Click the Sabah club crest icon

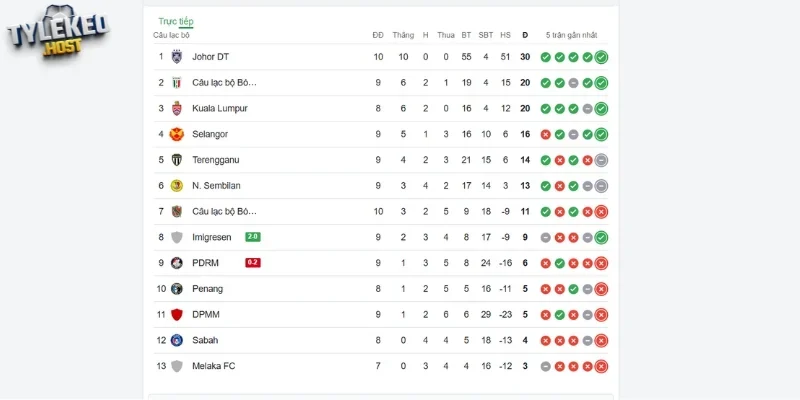click(x=177, y=340)
